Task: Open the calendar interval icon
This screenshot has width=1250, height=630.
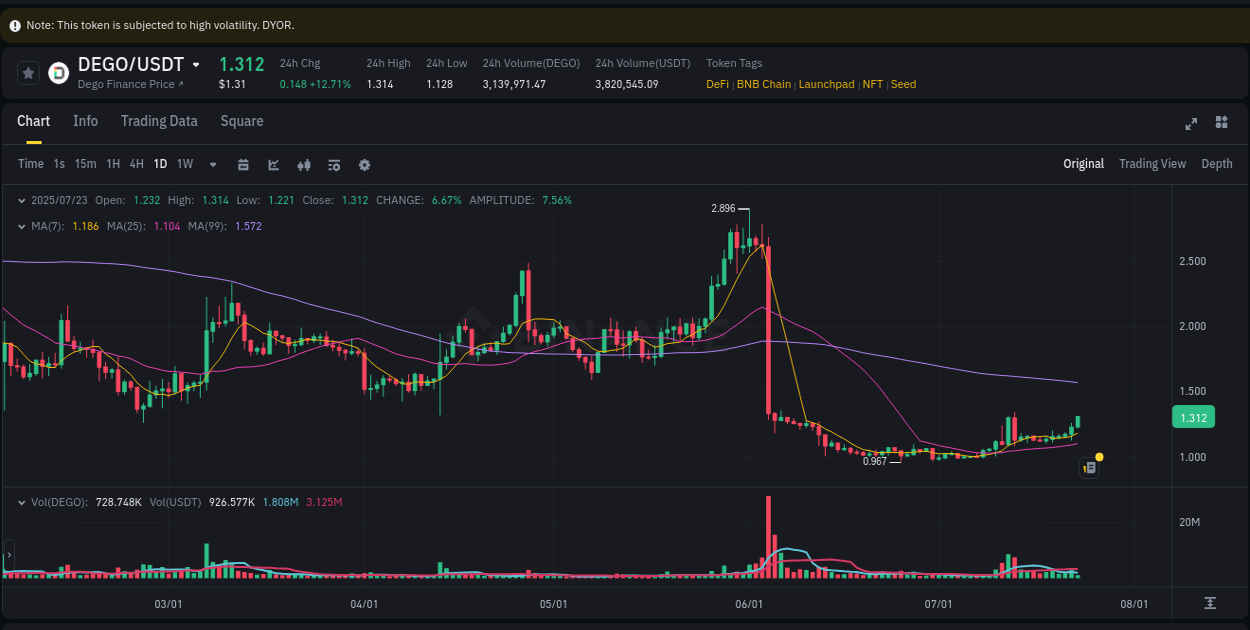Action: pos(243,164)
